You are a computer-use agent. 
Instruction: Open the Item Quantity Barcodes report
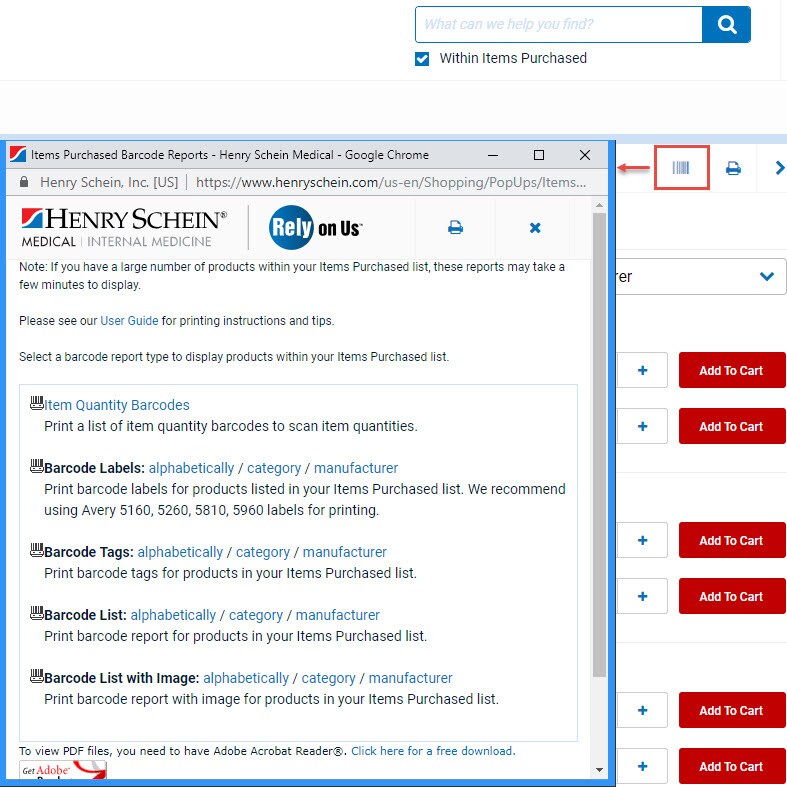(x=117, y=405)
